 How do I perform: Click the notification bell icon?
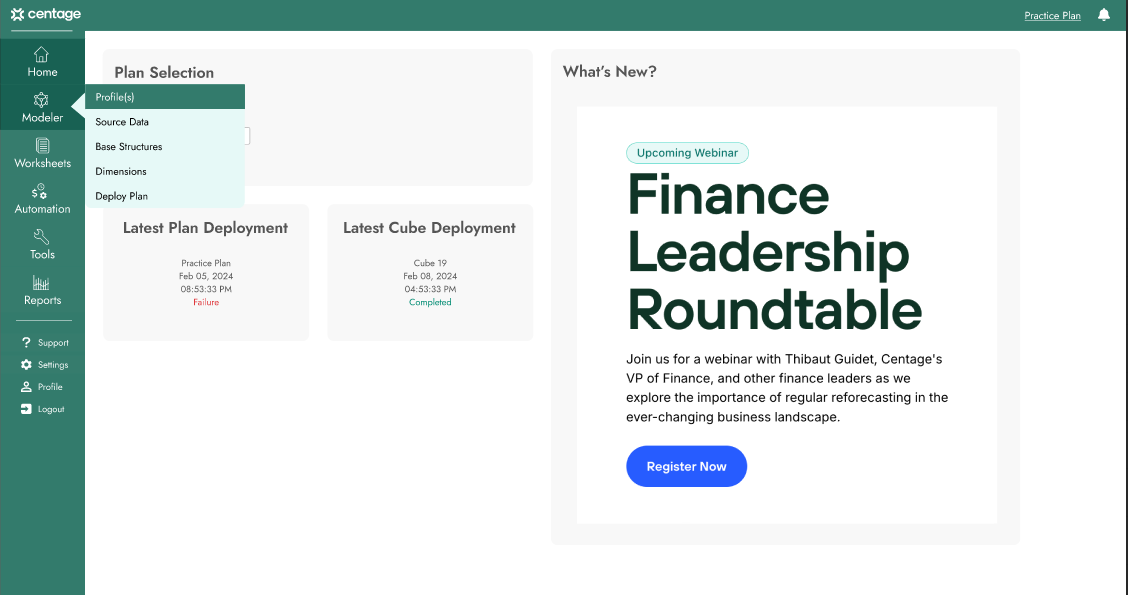pyautogui.click(x=1104, y=14)
